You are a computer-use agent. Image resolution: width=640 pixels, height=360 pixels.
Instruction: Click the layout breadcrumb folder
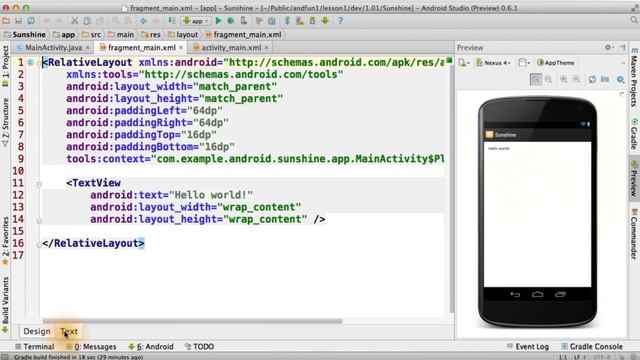pos(183,35)
